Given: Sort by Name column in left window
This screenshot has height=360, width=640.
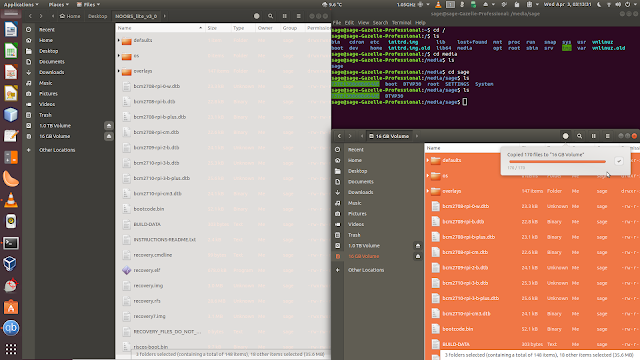Looking at the screenshot, I should pos(160,28).
